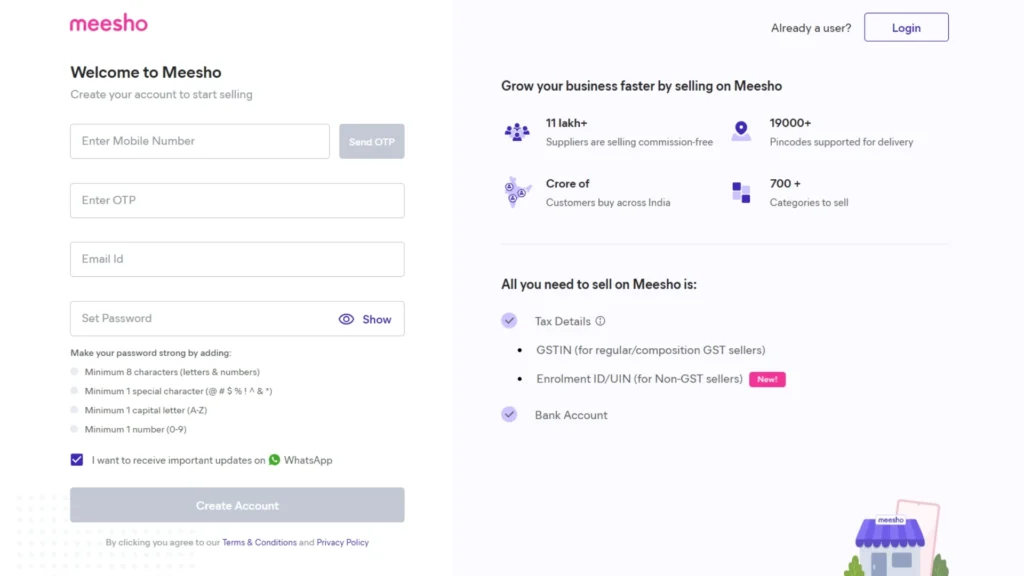The image size is (1024, 576).
Task: Click the Login button
Action: click(905, 27)
